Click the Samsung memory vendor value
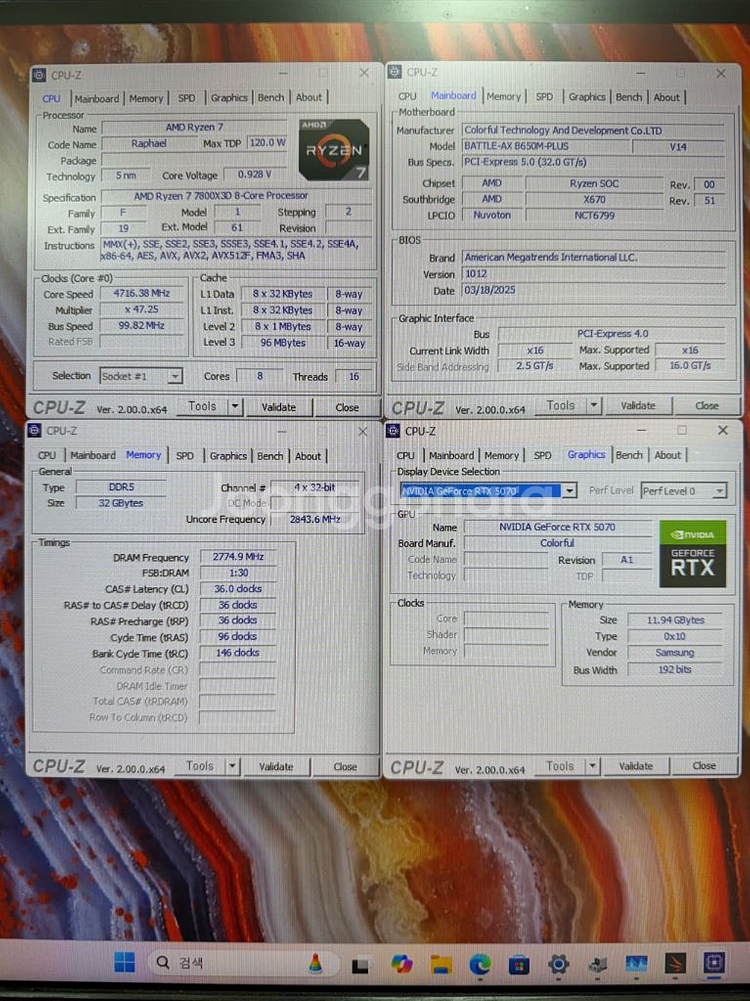Screen dimensions: 750x1001 [x=675, y=652]
